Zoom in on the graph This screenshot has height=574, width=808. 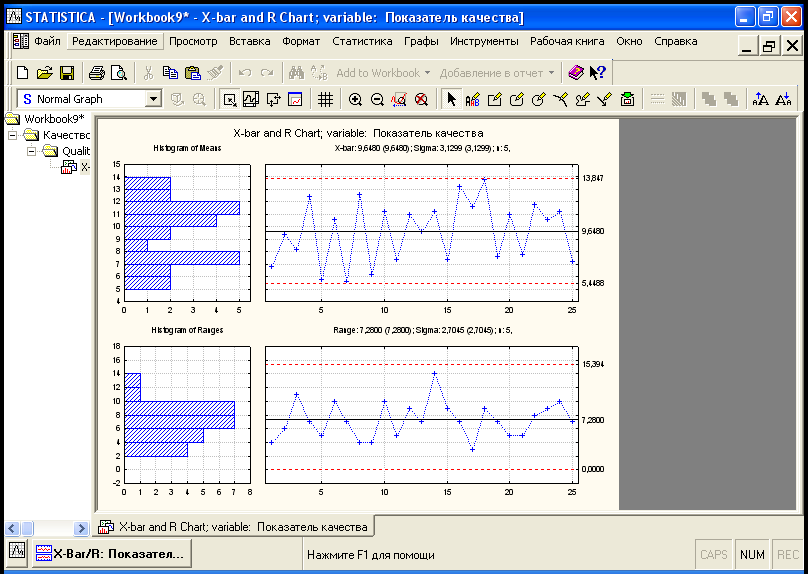tap(355, 99)
